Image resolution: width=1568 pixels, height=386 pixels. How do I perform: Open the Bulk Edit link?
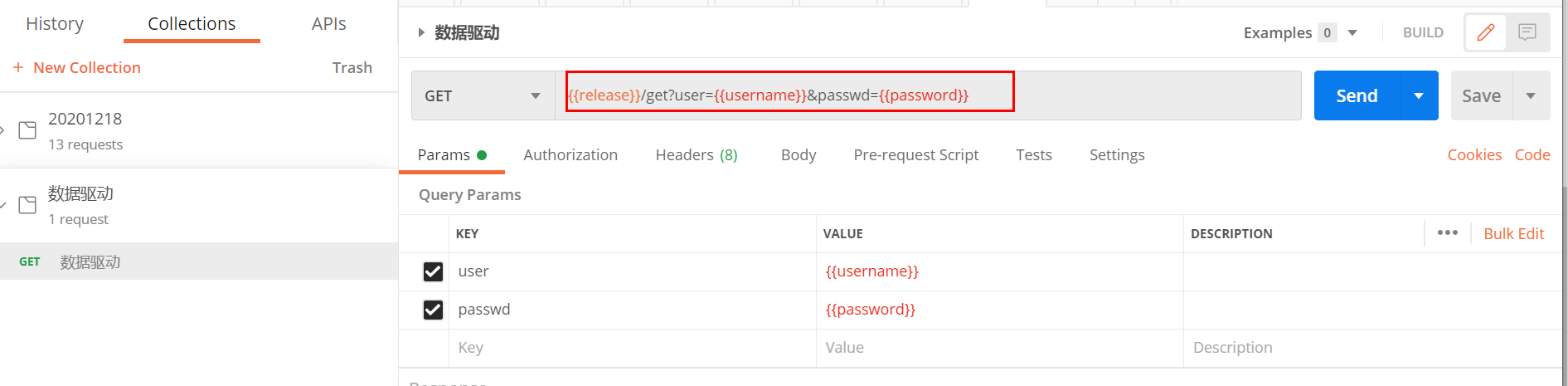tap(1513, 234)
